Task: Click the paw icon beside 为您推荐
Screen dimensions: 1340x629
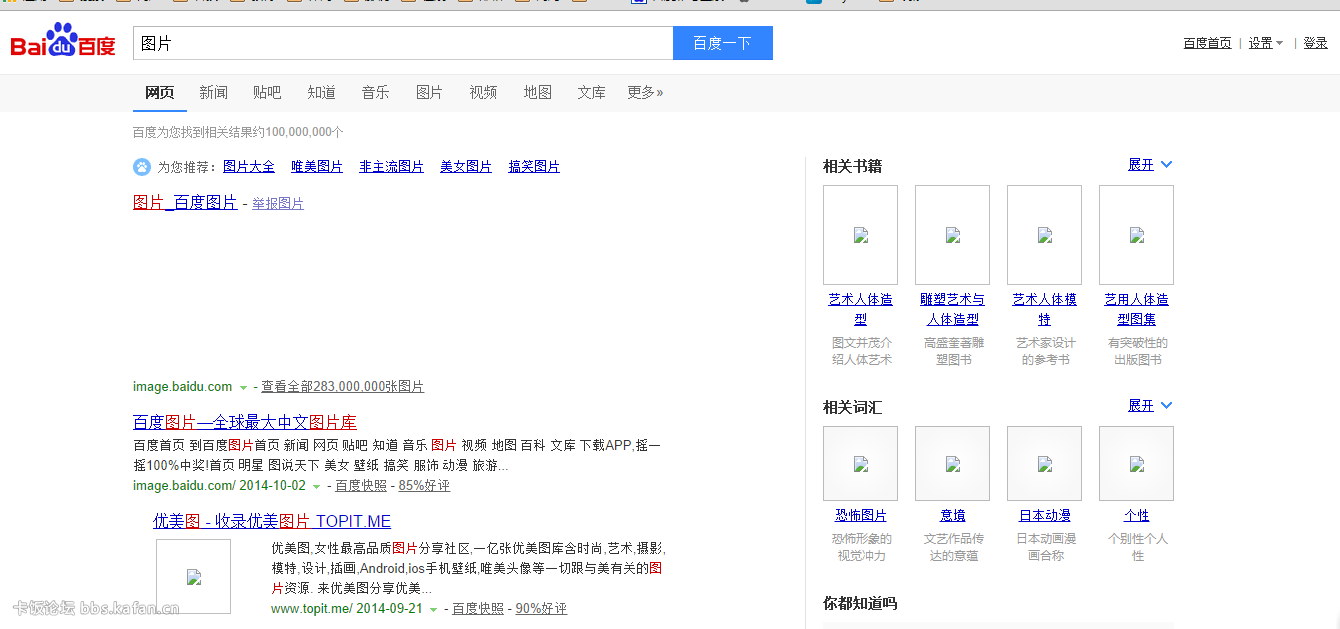Action: pyautogui.click(x=142, y=167)
